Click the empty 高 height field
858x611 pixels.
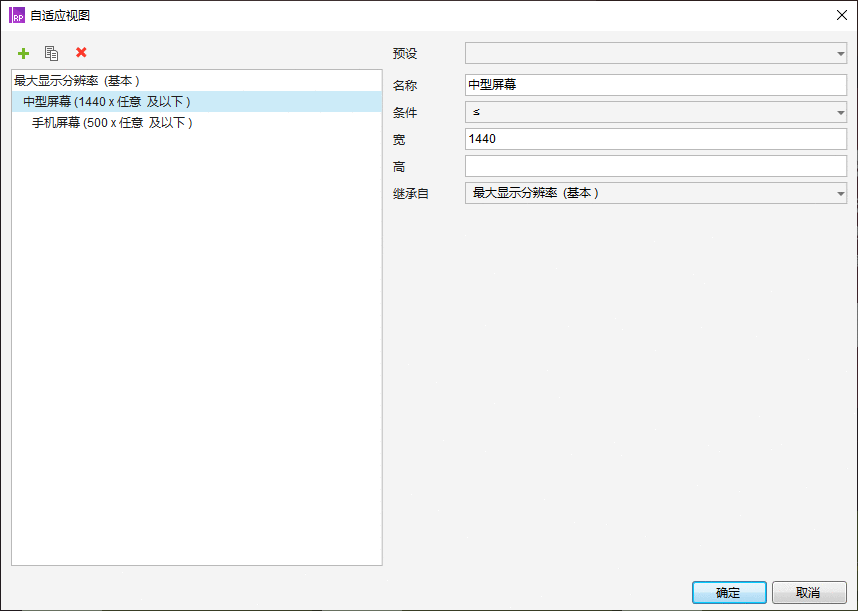pos(656,166)
